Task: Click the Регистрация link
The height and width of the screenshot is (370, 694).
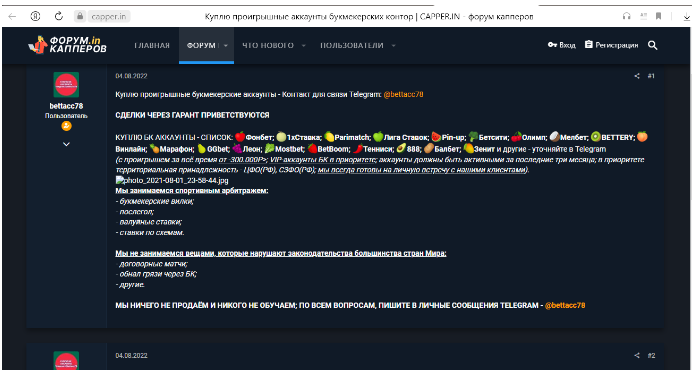Action: pos(611,45)
